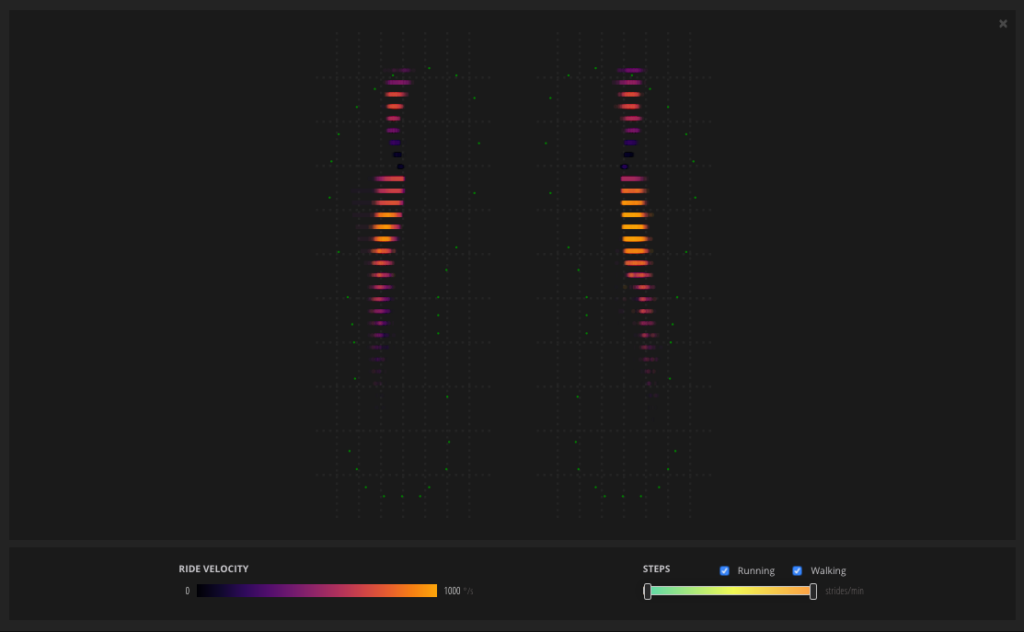Screen dimensions: 1024x632
Task: Uncheck the Running steps checkbox
Action: (724, 571)
